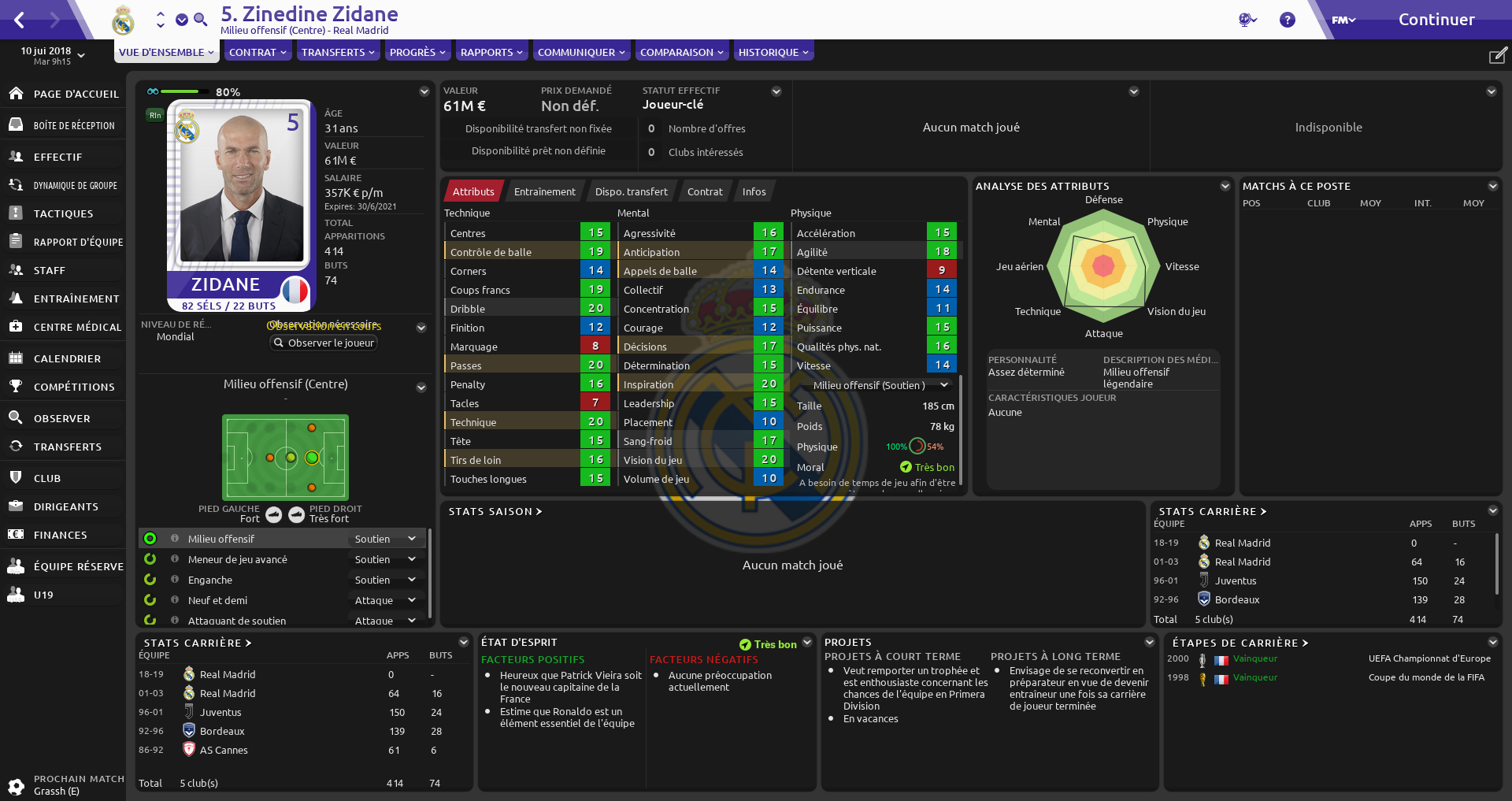Screen dimensions: 1512x801
Task: Show info for Neuf et demi role
Action: [x=175, y=600]
